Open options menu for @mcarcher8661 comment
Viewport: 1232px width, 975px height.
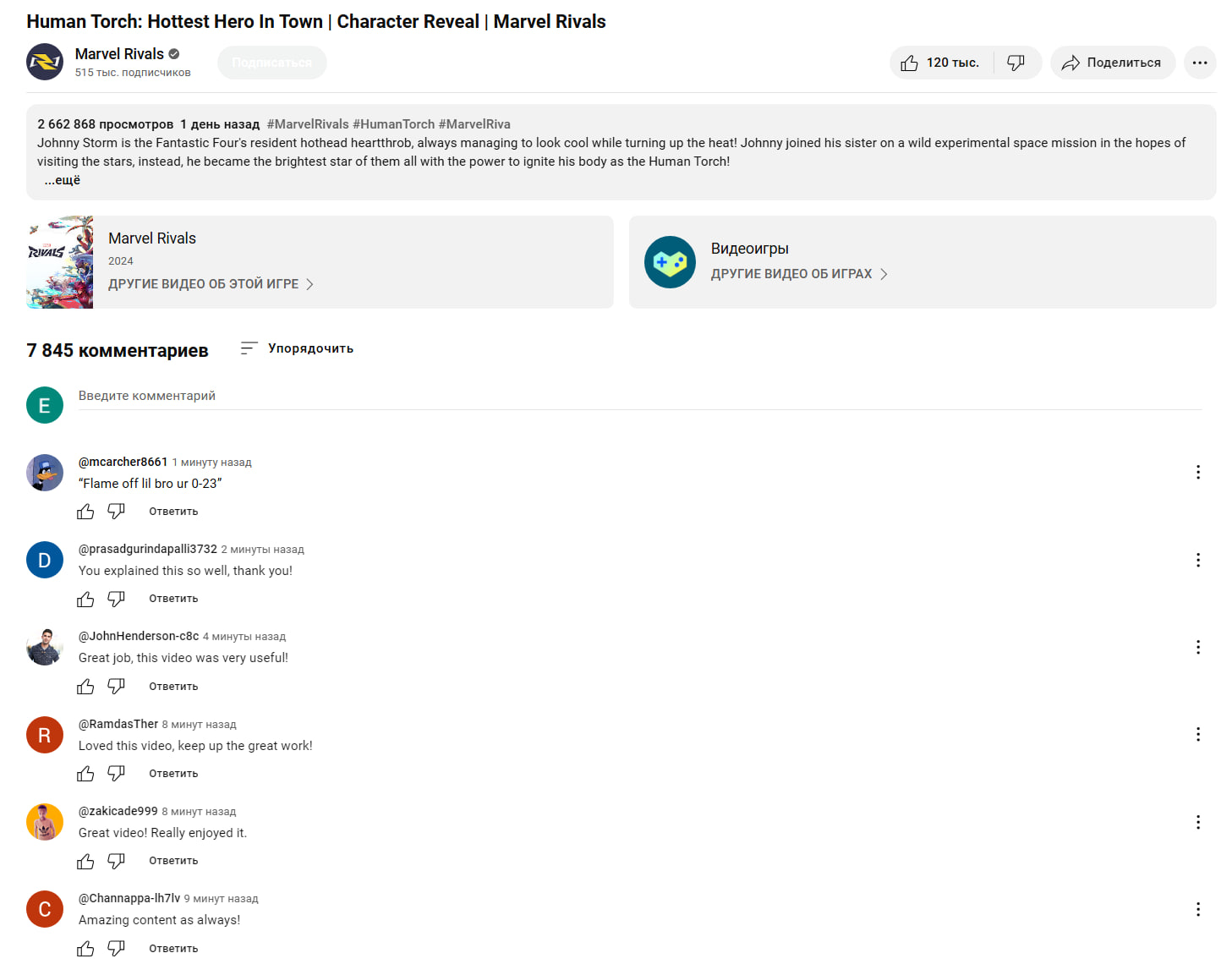[1198, 472]
